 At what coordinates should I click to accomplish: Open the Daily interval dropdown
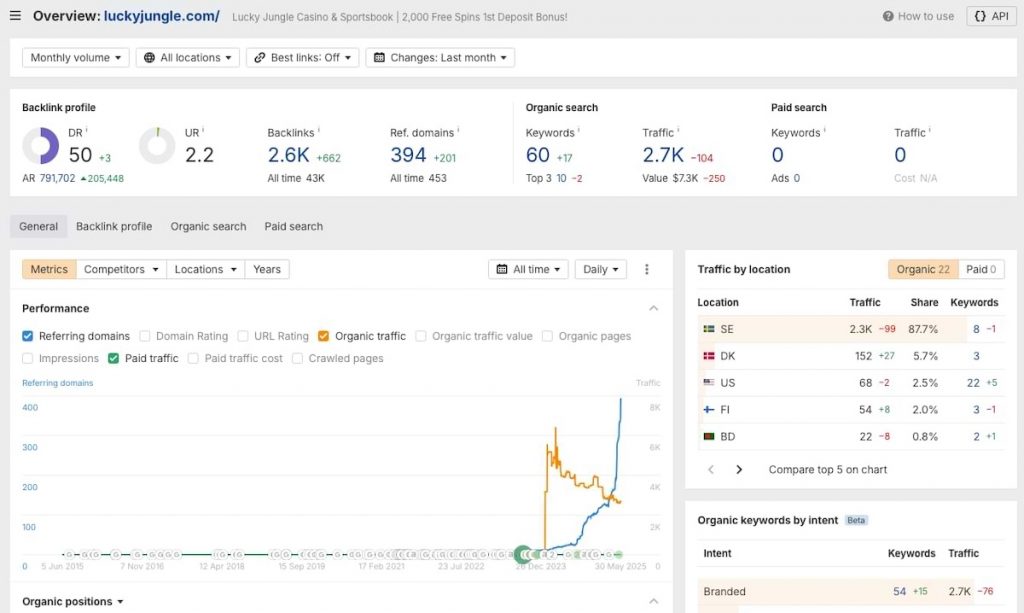point(601,269)
